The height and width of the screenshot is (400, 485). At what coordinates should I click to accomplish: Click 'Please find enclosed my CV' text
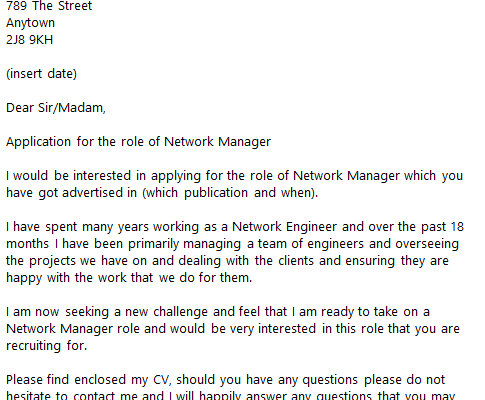(88, 380)
